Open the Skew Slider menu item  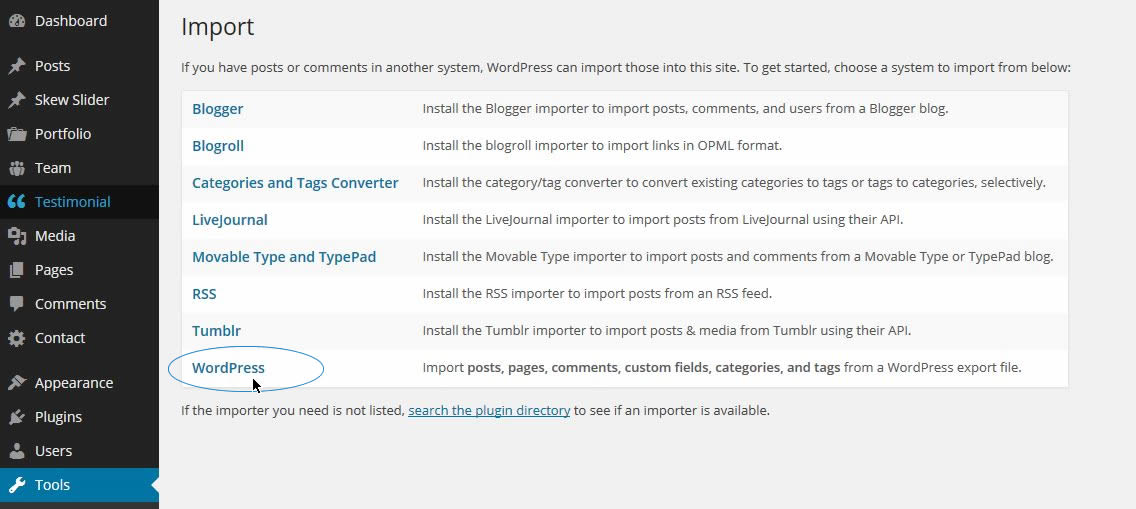(x=72, y=100)
